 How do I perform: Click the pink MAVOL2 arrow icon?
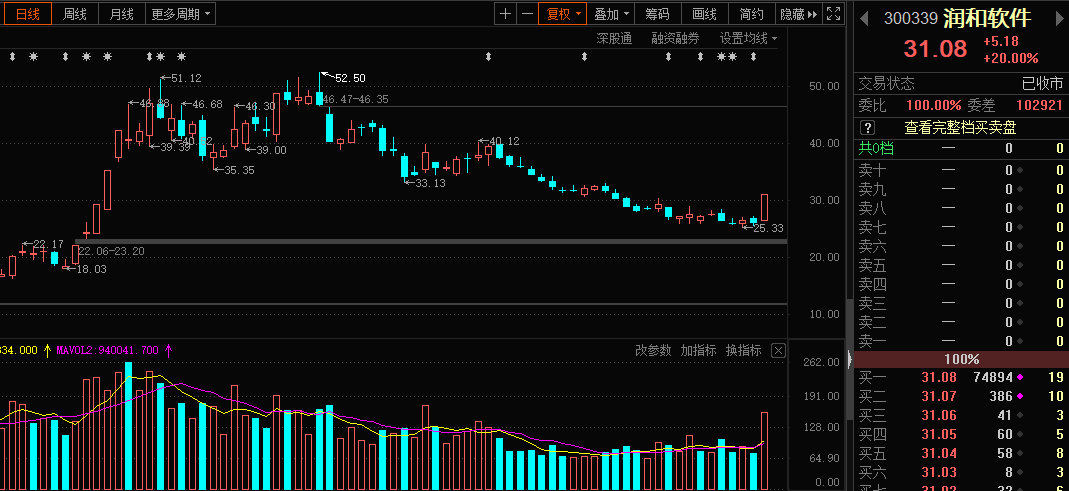168,350
